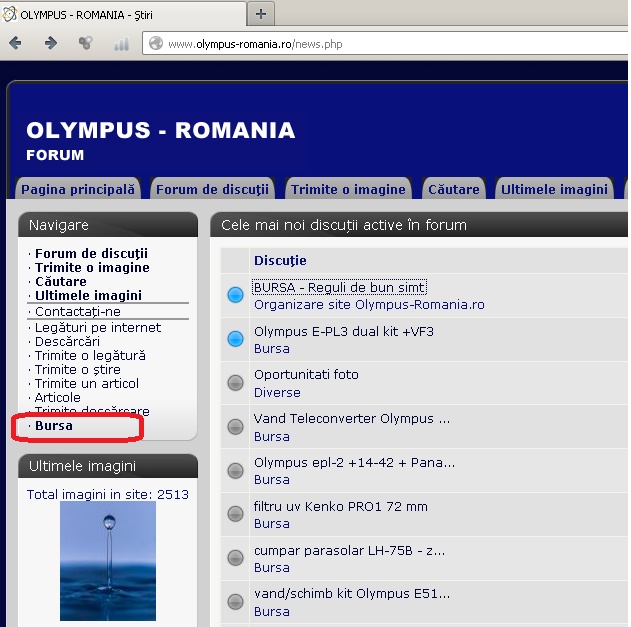631x627 pixels.
Task: Open the Articole link
Action: (58, 398)
